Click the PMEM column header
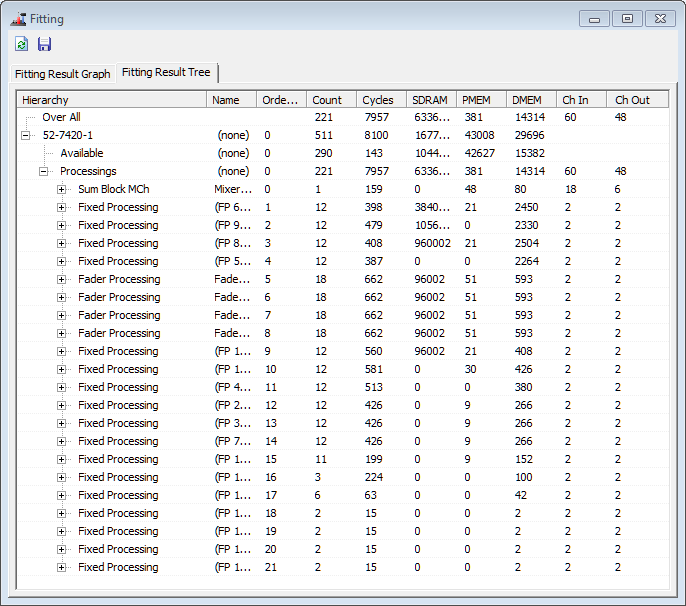The height and width of the screenshot is (606, 686). [x=480, y=100]
